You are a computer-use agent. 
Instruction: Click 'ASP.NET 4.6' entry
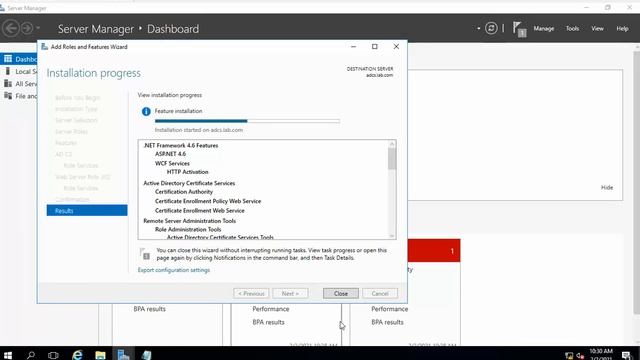click(x=170, y=154)
